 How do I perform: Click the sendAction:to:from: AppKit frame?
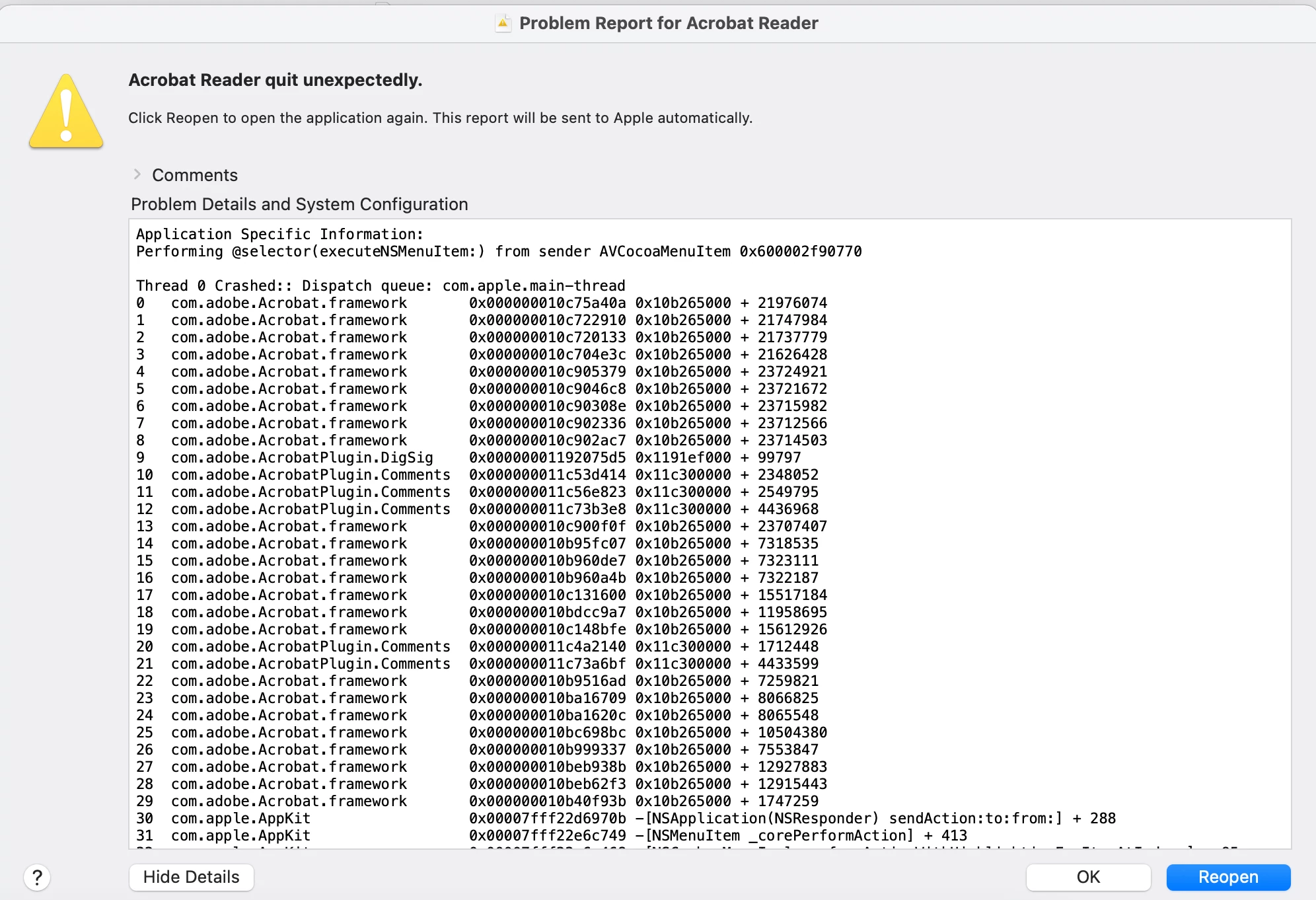click(626, 818)
